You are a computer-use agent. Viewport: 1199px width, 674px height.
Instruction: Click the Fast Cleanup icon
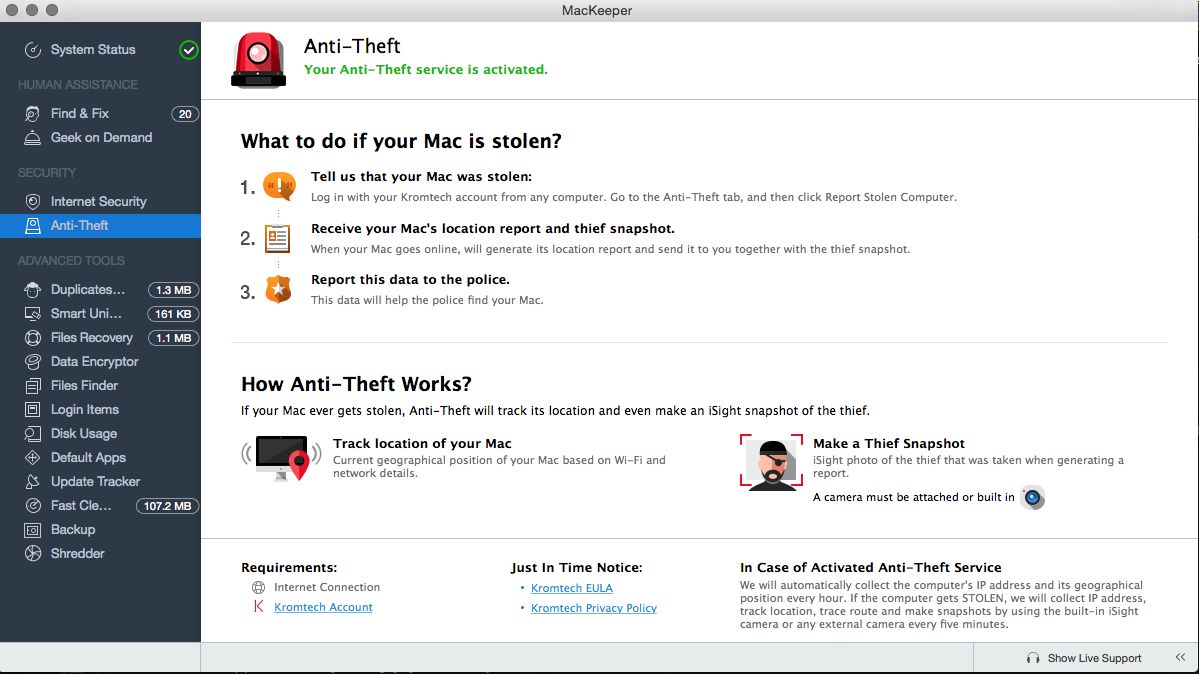coord(32,506)
